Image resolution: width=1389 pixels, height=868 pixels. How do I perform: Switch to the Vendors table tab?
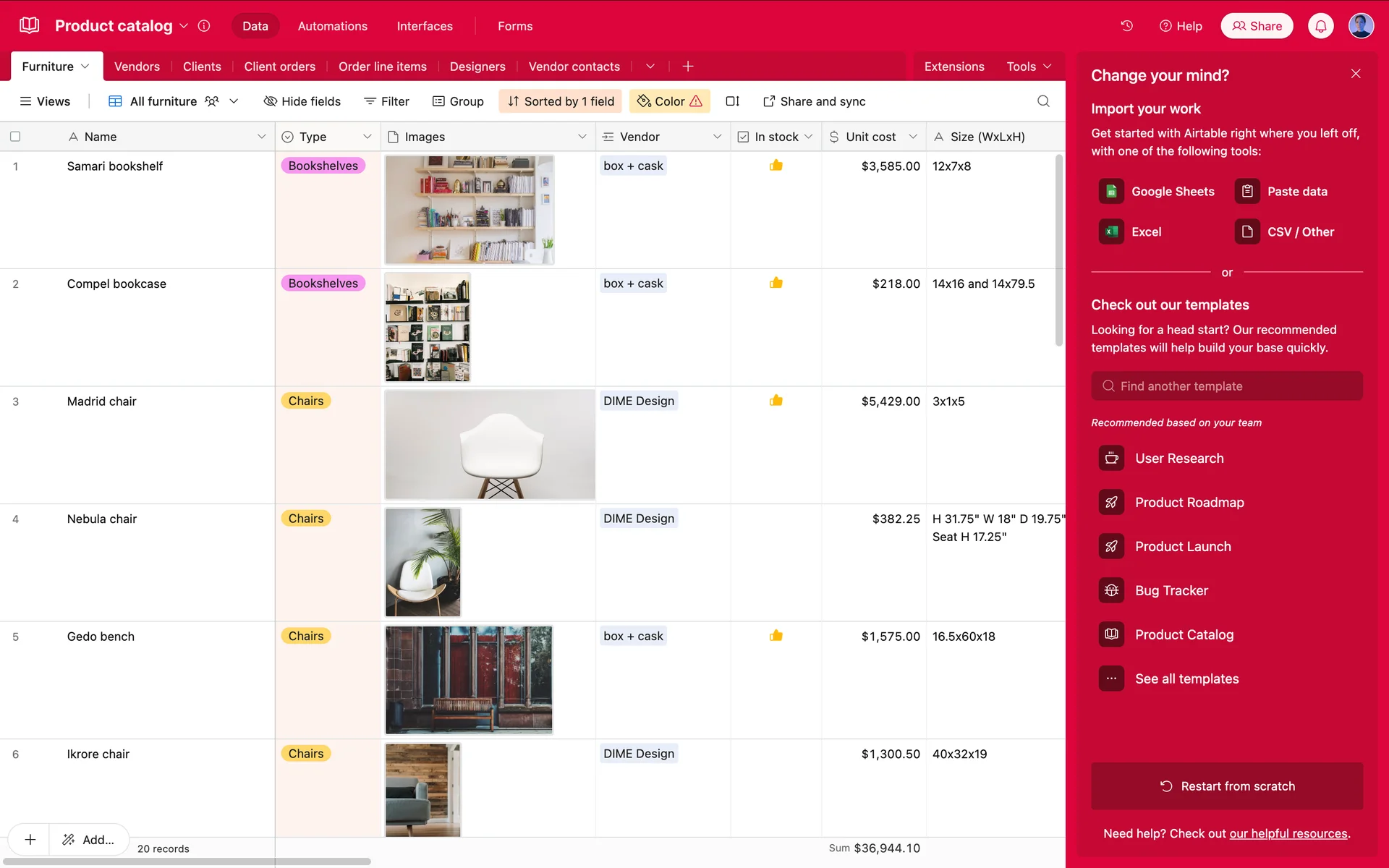(137, 67)
